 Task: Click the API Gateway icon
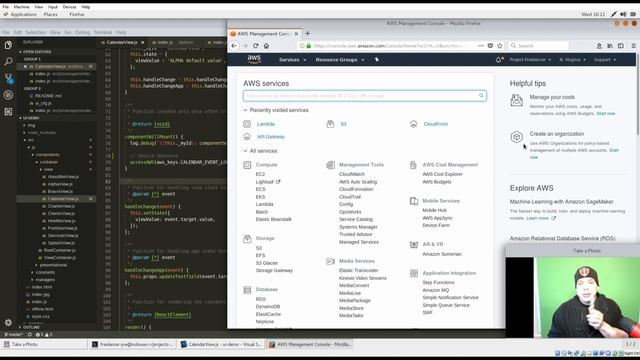247,137
